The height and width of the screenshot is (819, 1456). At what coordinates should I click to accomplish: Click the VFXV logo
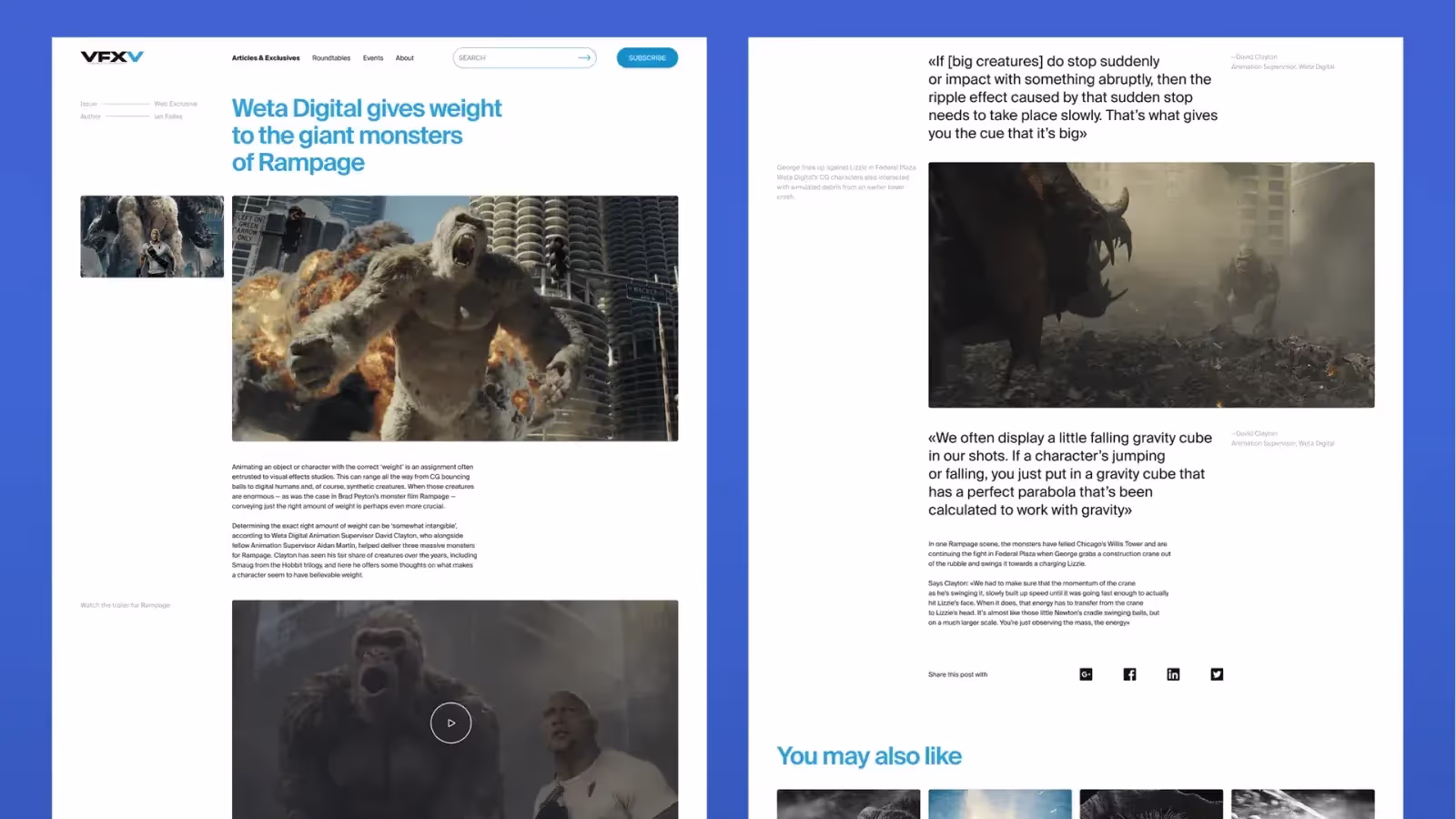(x=112, y=57)
